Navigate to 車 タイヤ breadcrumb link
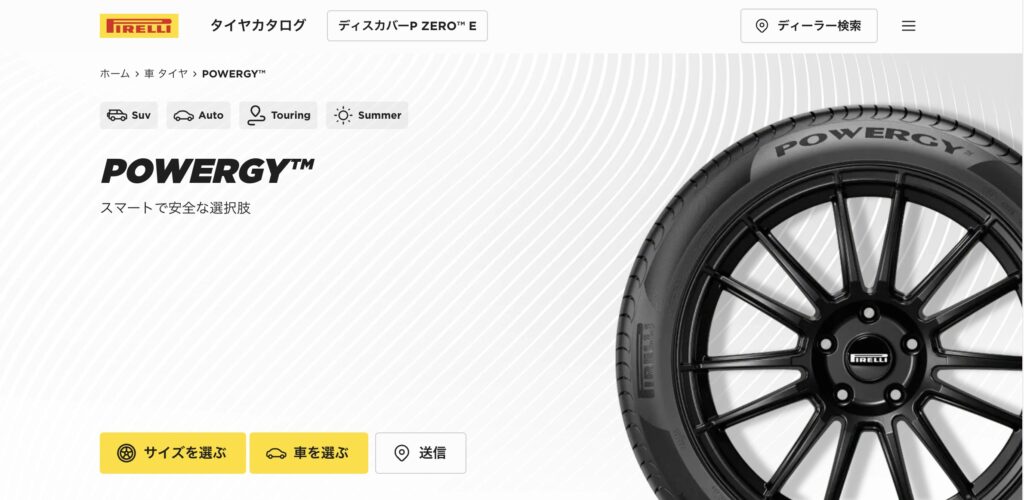This screenshot has width=1024, height=500. tap(166, 74)
